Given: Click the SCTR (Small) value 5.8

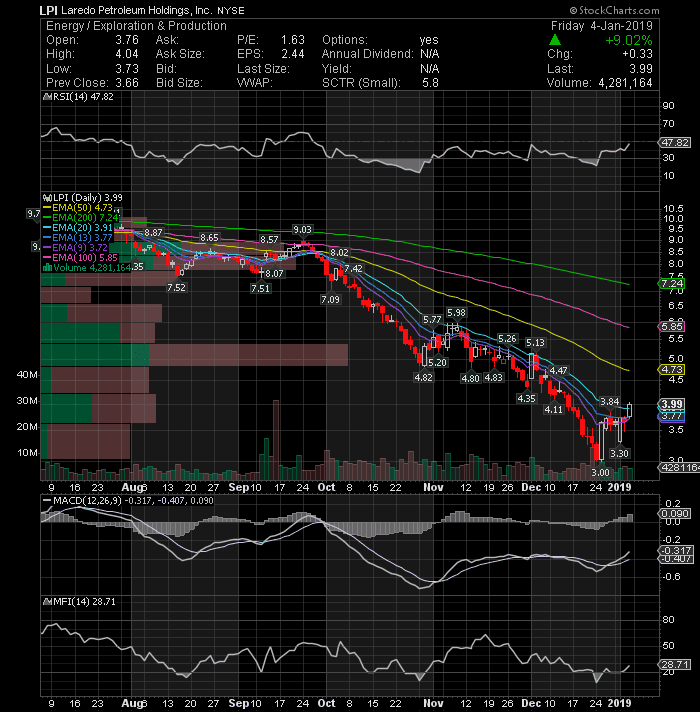Looking at the screenshot, I should tap(430, 83).
